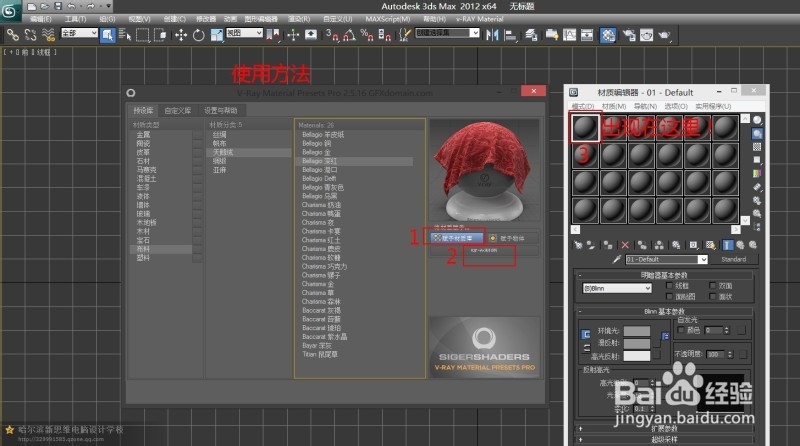Open the MAXScript(M) menu
This screenshot has height=446, width=800.
click(386, 18)
